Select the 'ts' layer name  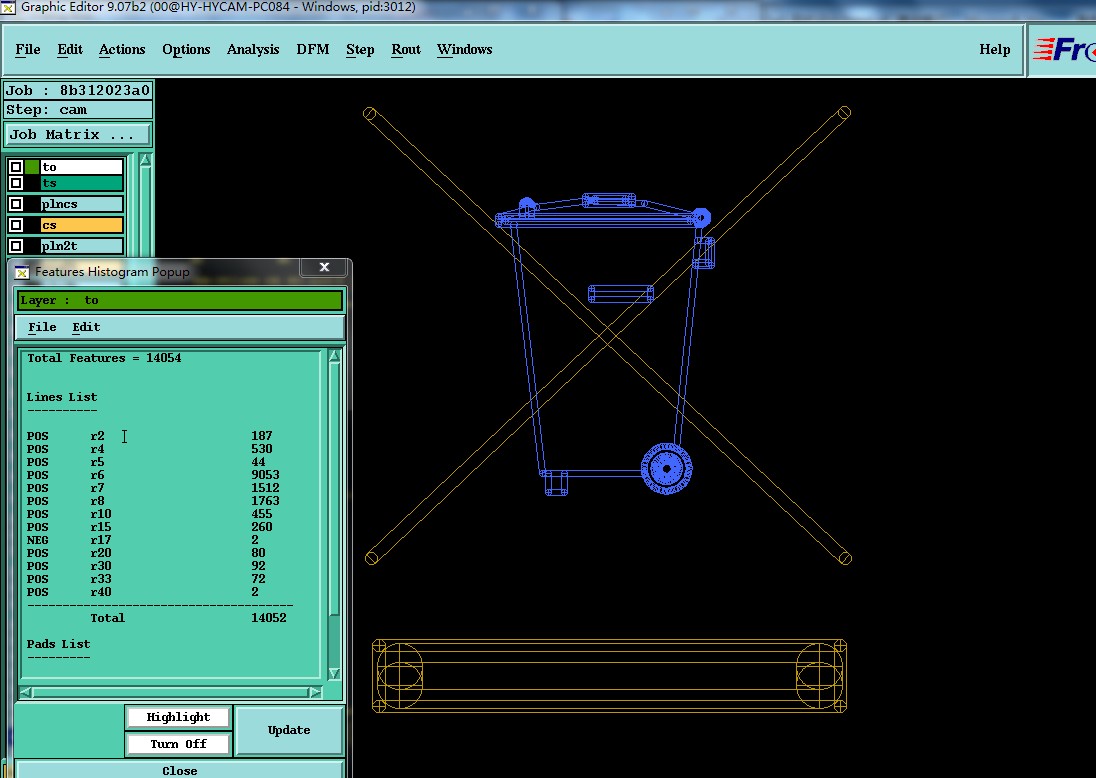point(81,183)
